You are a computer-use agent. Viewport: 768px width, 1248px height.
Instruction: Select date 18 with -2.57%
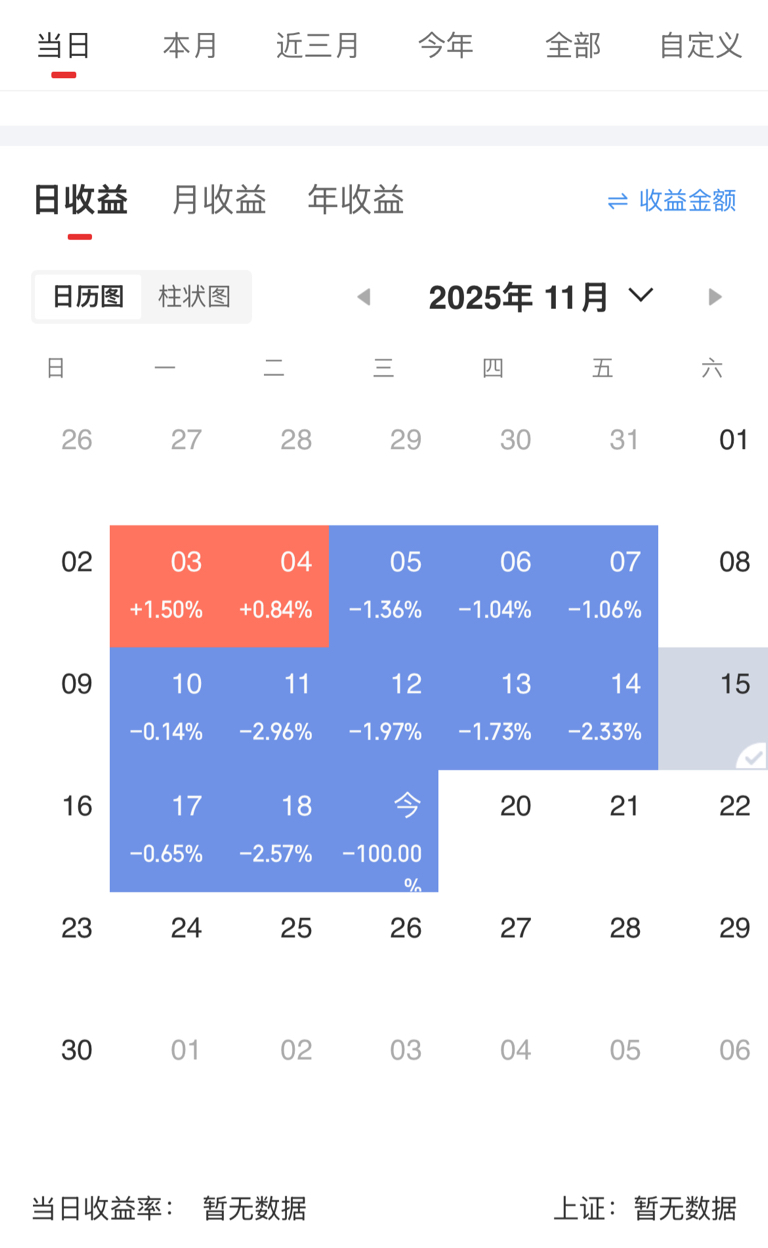pos(275,830)
